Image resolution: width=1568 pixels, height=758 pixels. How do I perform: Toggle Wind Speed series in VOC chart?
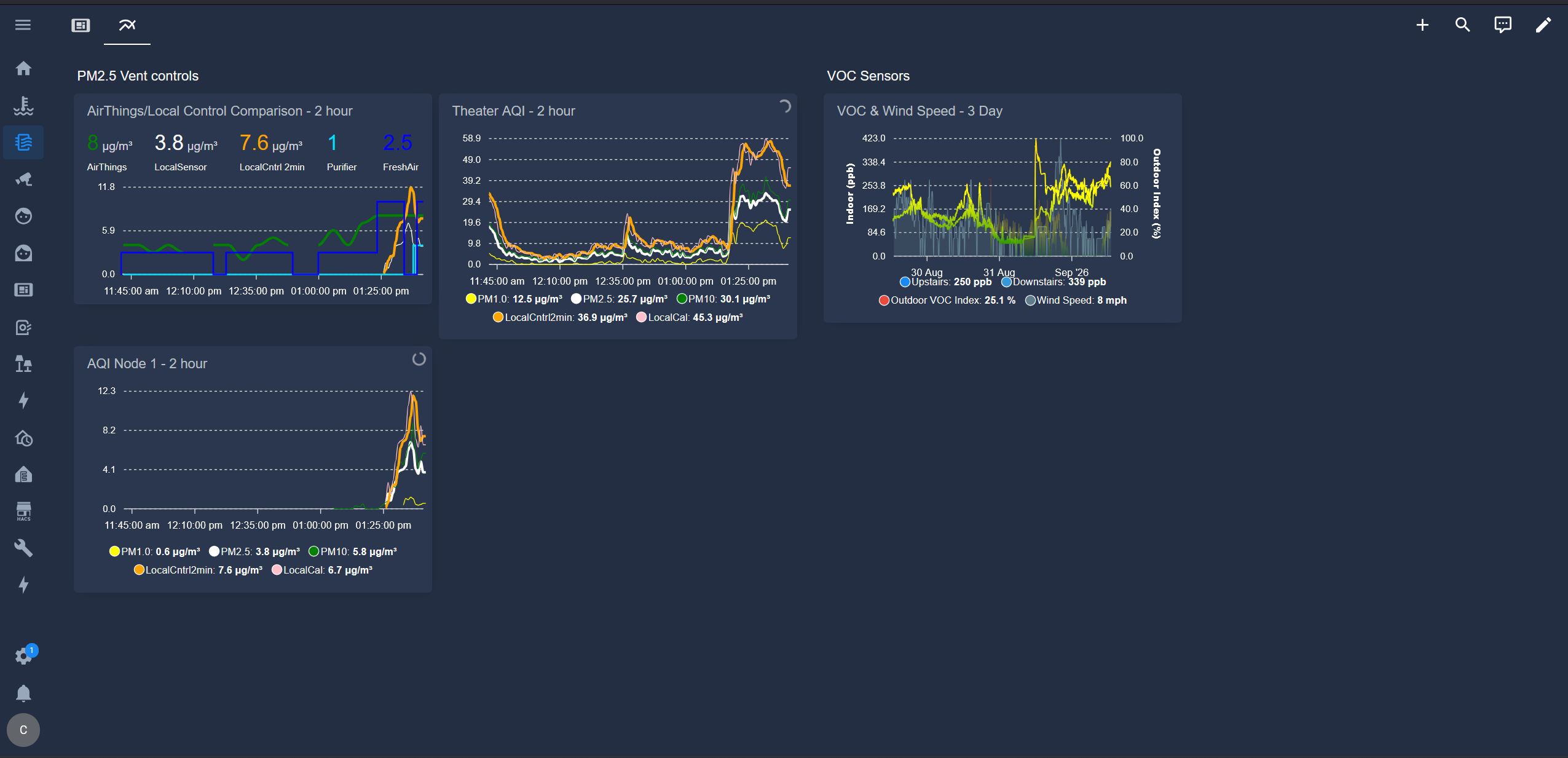pyautogui.click(x=1076, y=300)
